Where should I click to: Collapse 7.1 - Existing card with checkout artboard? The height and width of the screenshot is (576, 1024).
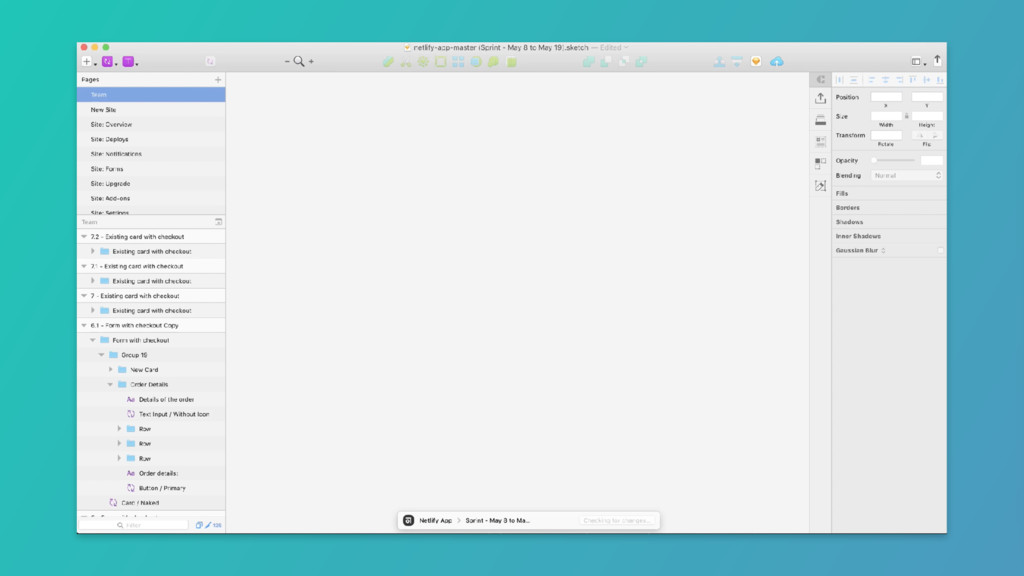click(x=84, y=266)
